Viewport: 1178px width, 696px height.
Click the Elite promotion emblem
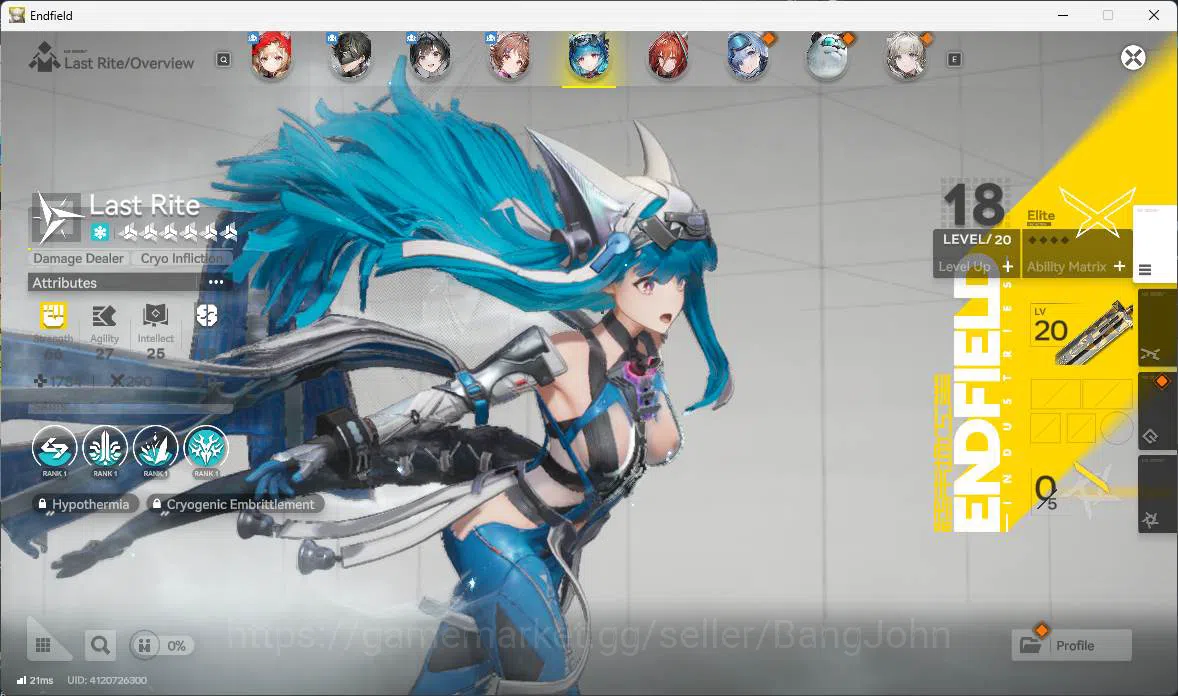point(1097,211)
